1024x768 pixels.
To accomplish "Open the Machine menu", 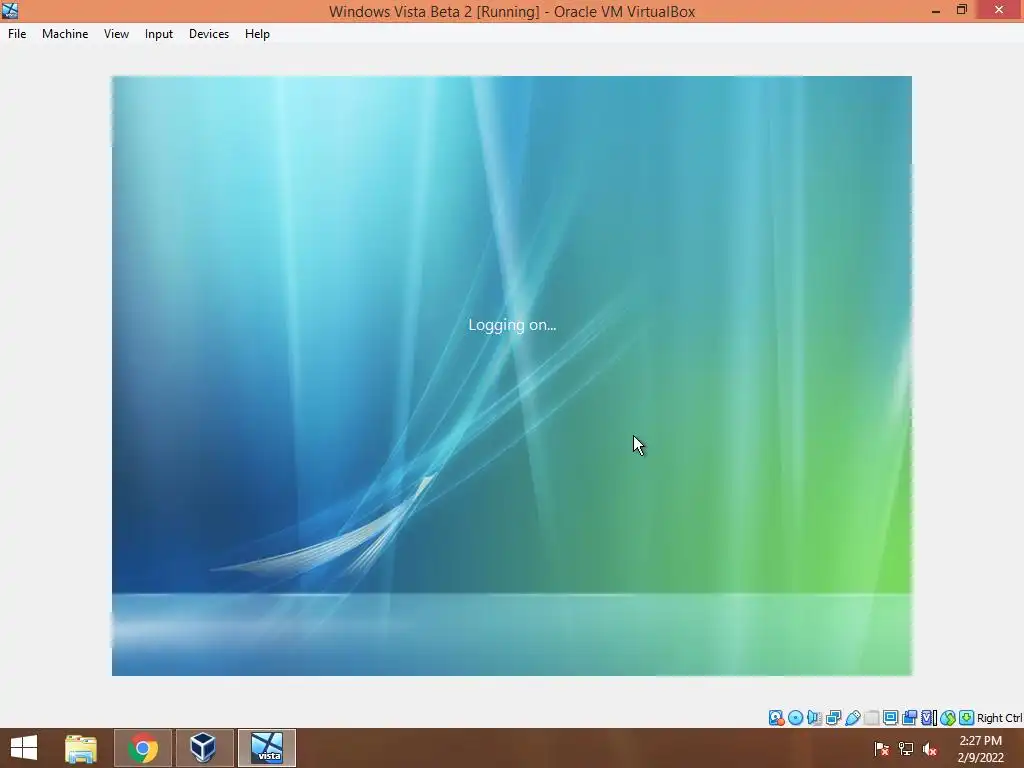I will coord(65,34).
